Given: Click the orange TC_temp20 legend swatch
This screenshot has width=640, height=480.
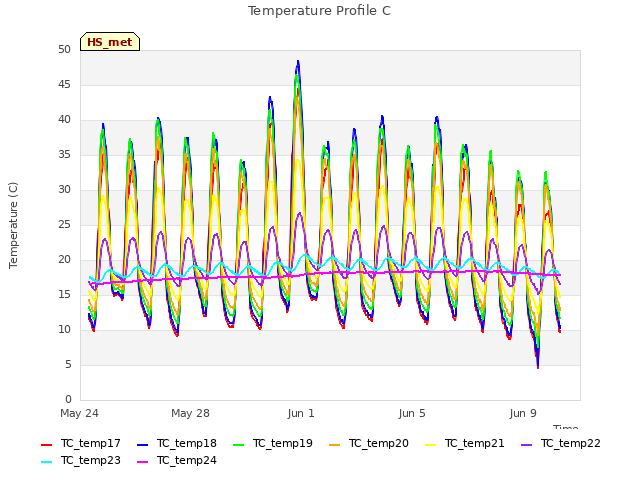Looking at the screenshot, I should tap(334, 444).
